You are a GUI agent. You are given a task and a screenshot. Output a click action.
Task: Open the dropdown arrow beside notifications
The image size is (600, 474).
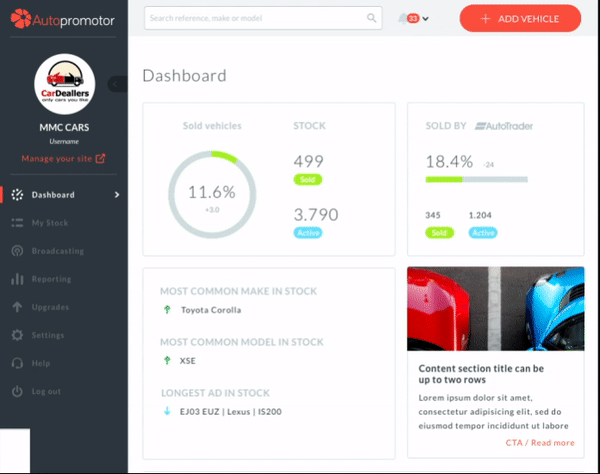(426, 19)
